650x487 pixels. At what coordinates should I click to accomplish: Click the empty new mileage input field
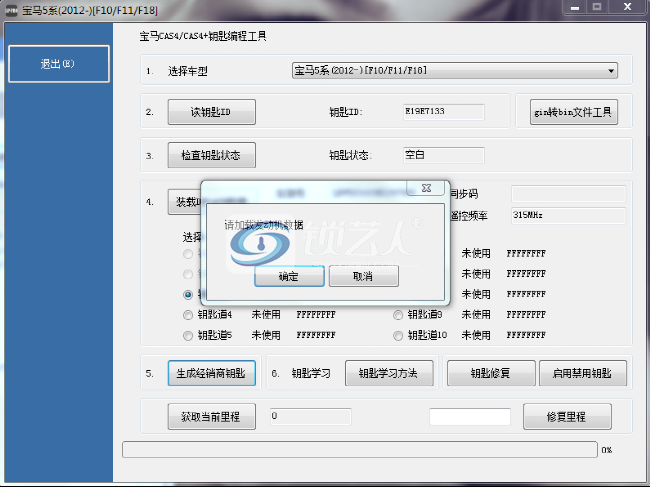click(x=470, y=417)
